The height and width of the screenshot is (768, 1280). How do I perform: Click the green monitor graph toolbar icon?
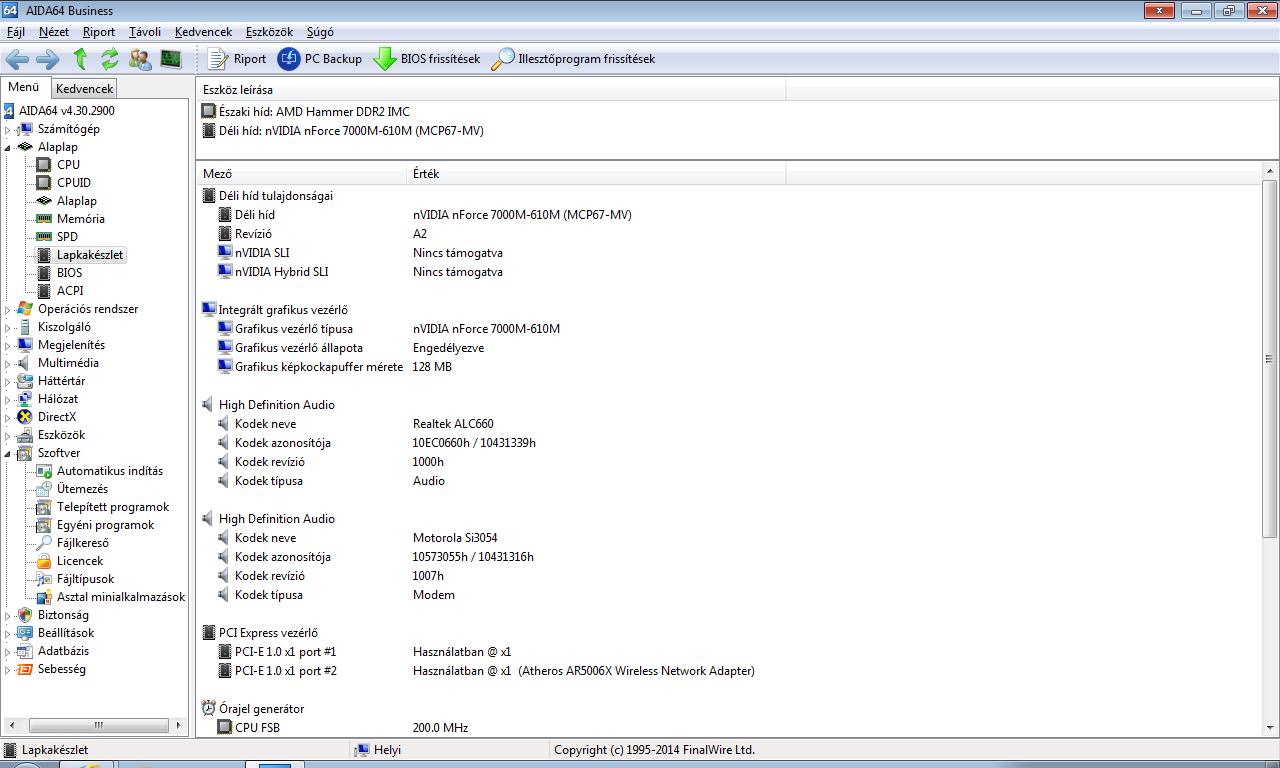tap(171, 59)
